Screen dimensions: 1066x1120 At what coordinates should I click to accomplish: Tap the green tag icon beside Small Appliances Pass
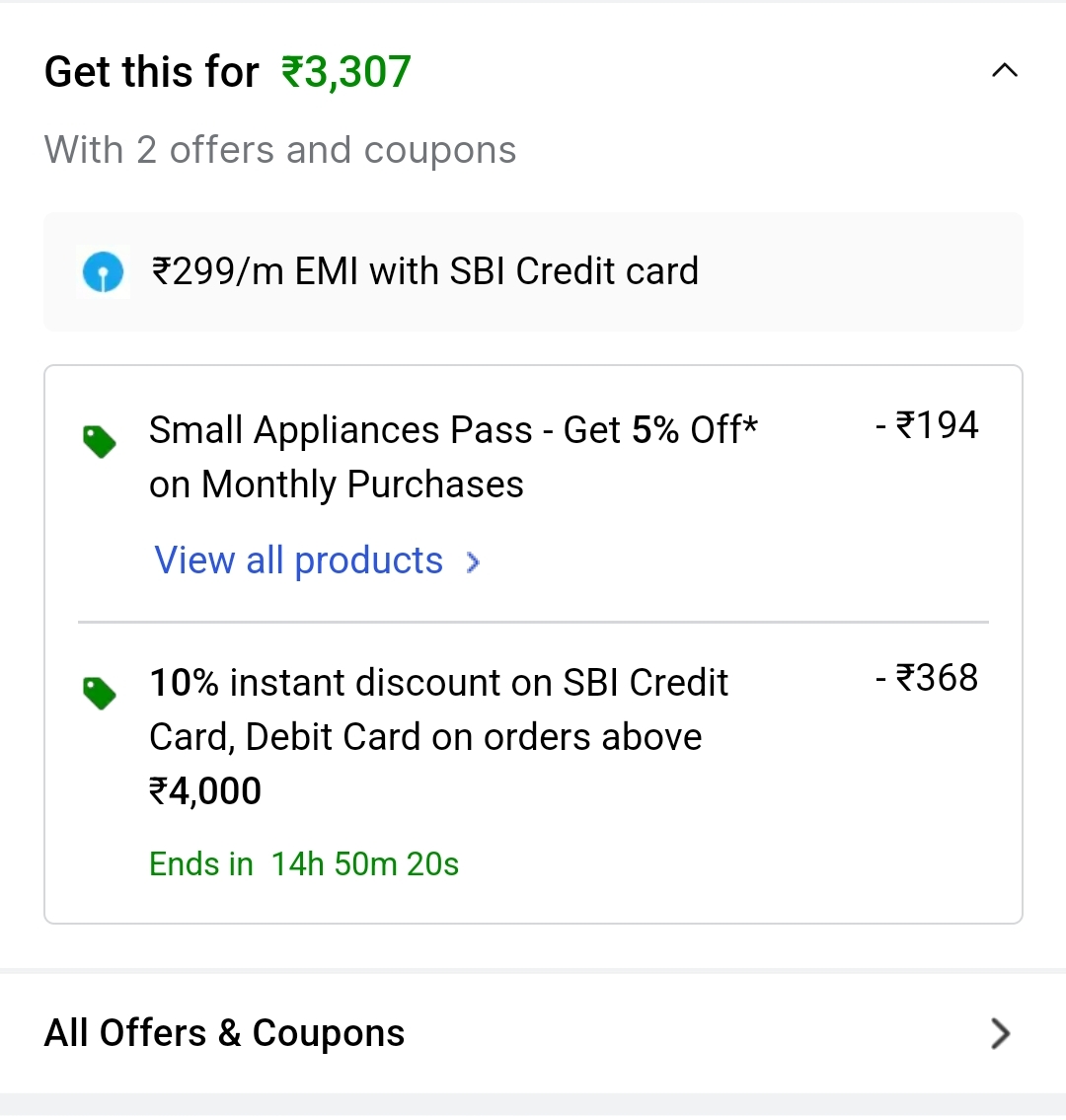coord(100,441)
